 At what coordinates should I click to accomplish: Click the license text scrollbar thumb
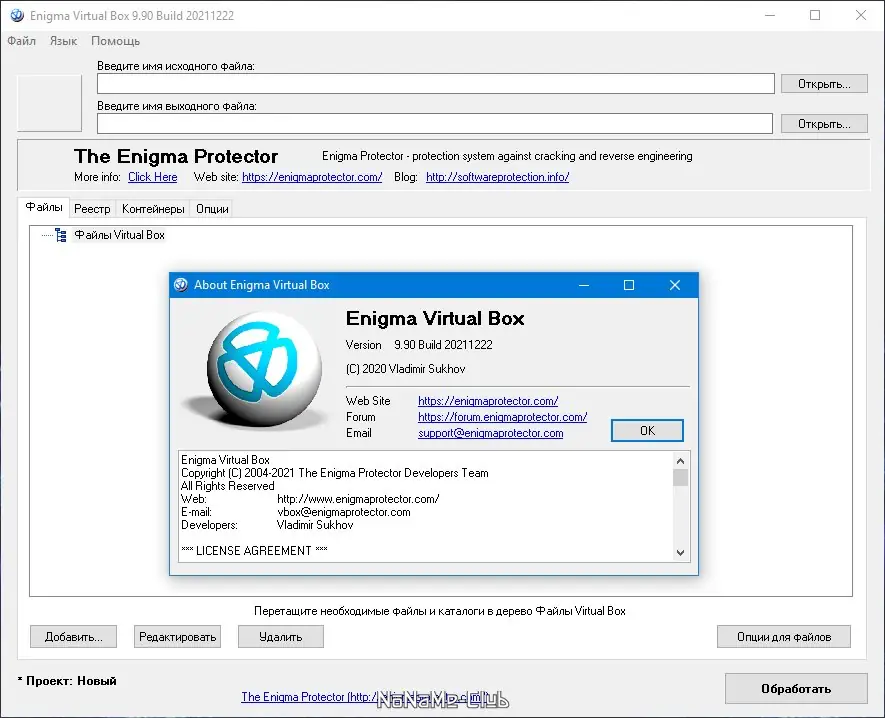pos(681,478)
